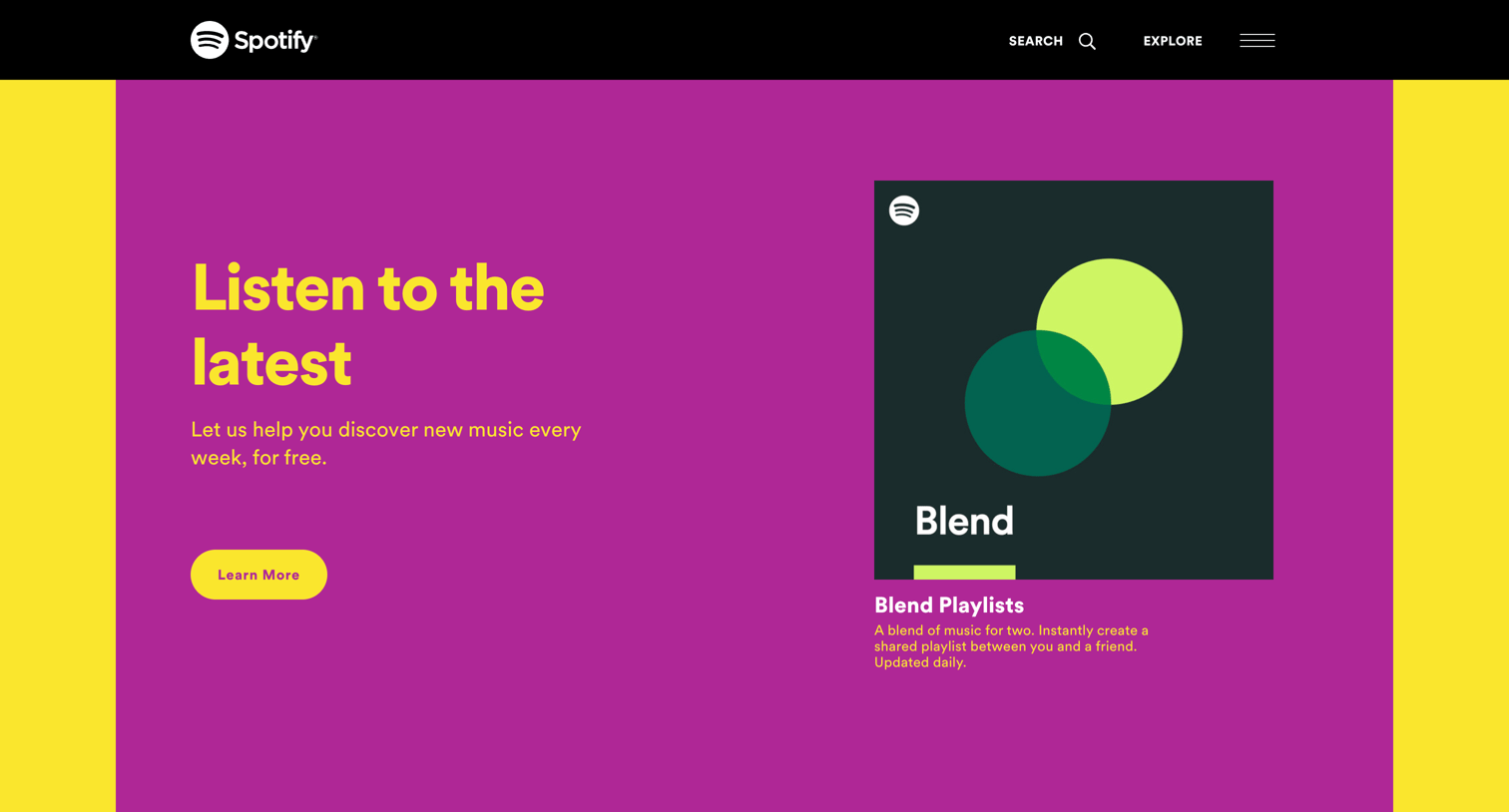Click the Spotify icon on Blend cover
The width and height of the screenshot is (1509, 812).
904,210
